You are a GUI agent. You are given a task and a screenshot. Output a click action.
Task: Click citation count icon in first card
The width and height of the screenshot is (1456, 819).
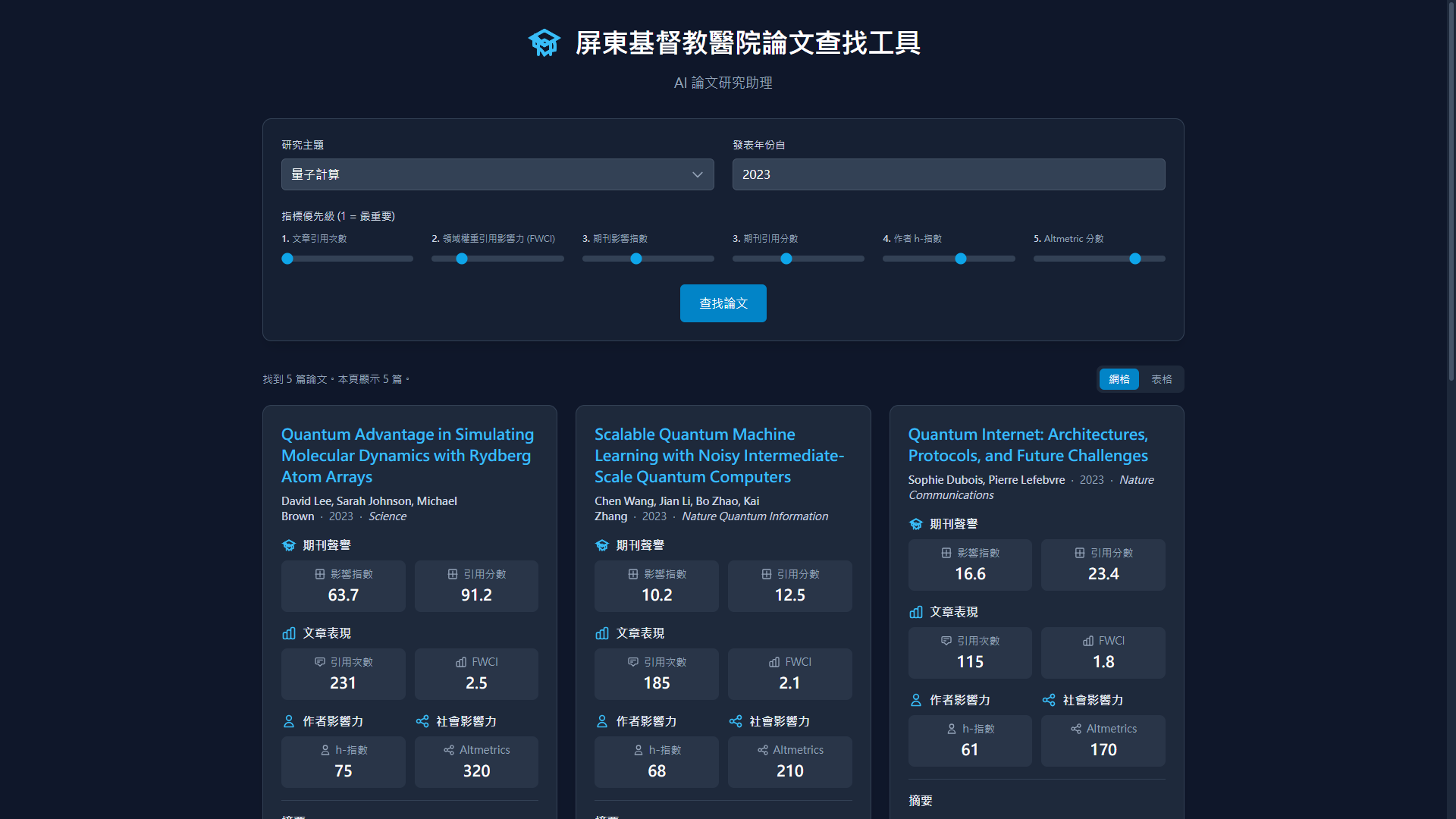coord(320,662)
